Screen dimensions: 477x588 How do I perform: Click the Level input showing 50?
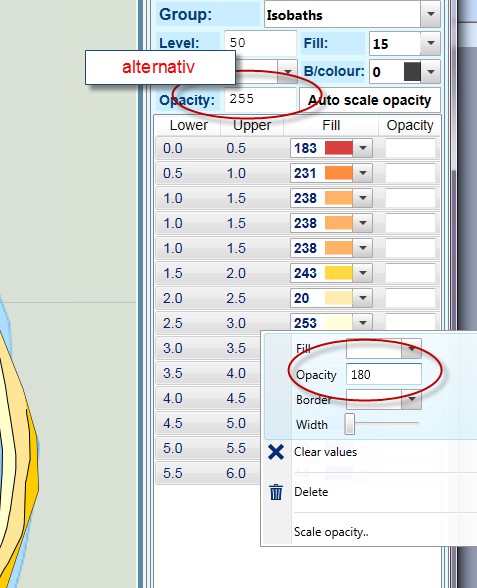260,43
